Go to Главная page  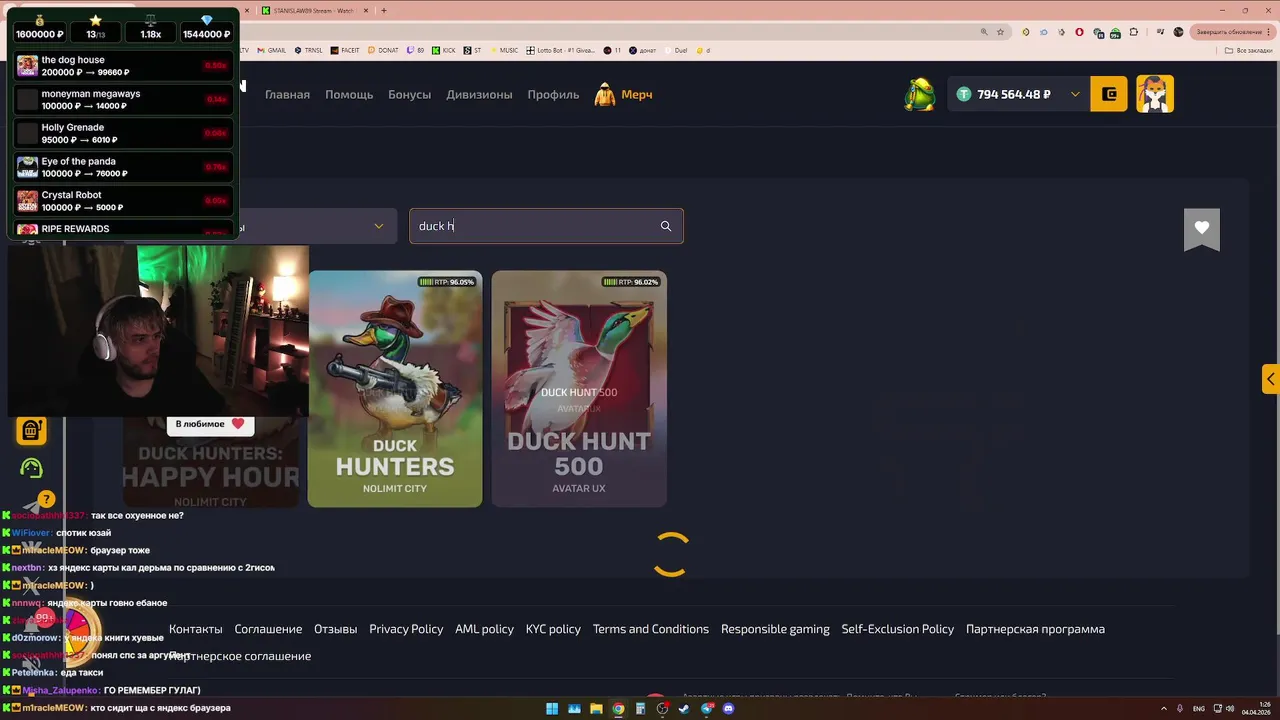click(287, 94)
